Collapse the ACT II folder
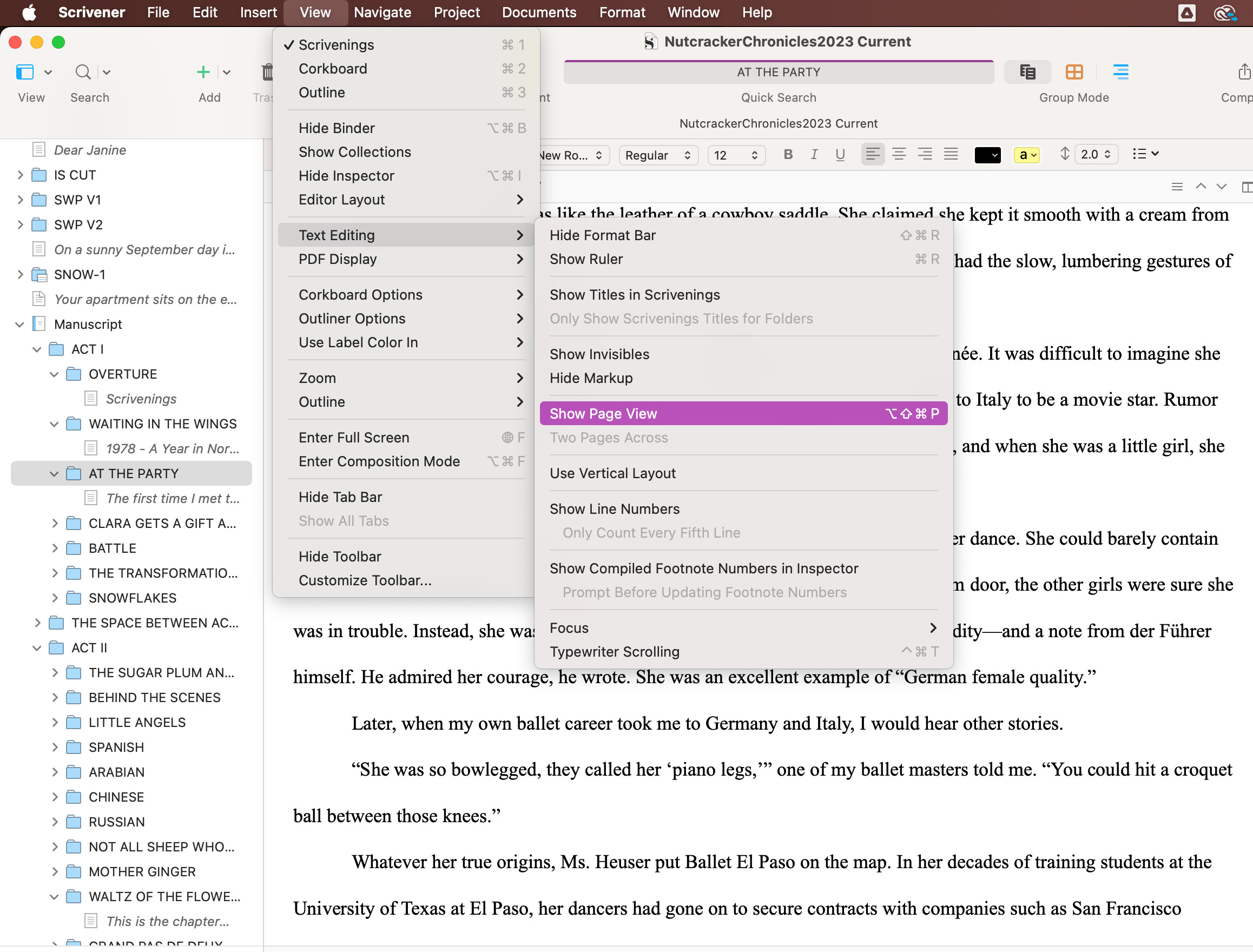 (37, 647)
